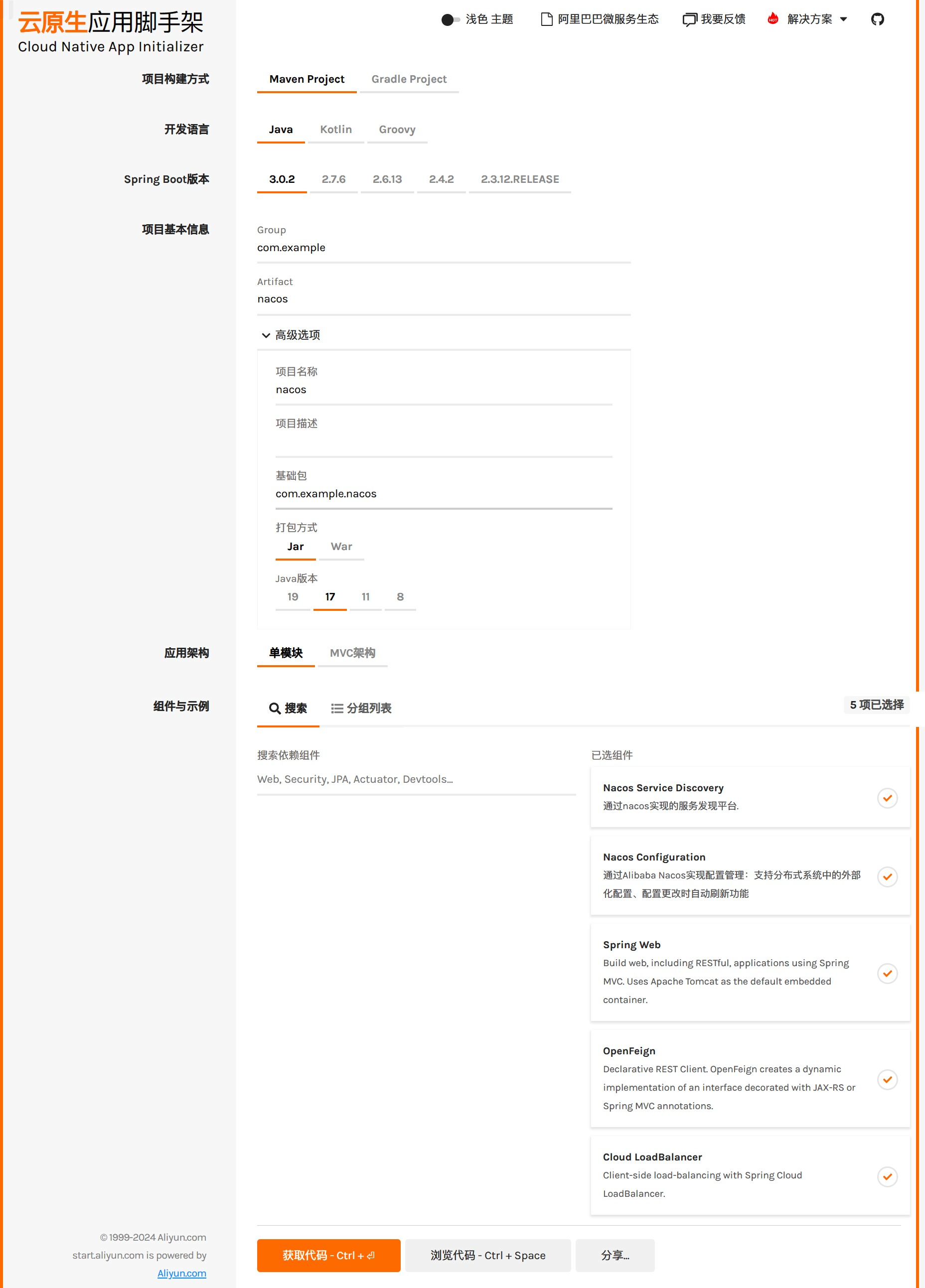Select Spring Boot version 2.3.12.RELEASE
Image resolution: width=925 pixels, height=1288 pixels.
click(520, 179)
